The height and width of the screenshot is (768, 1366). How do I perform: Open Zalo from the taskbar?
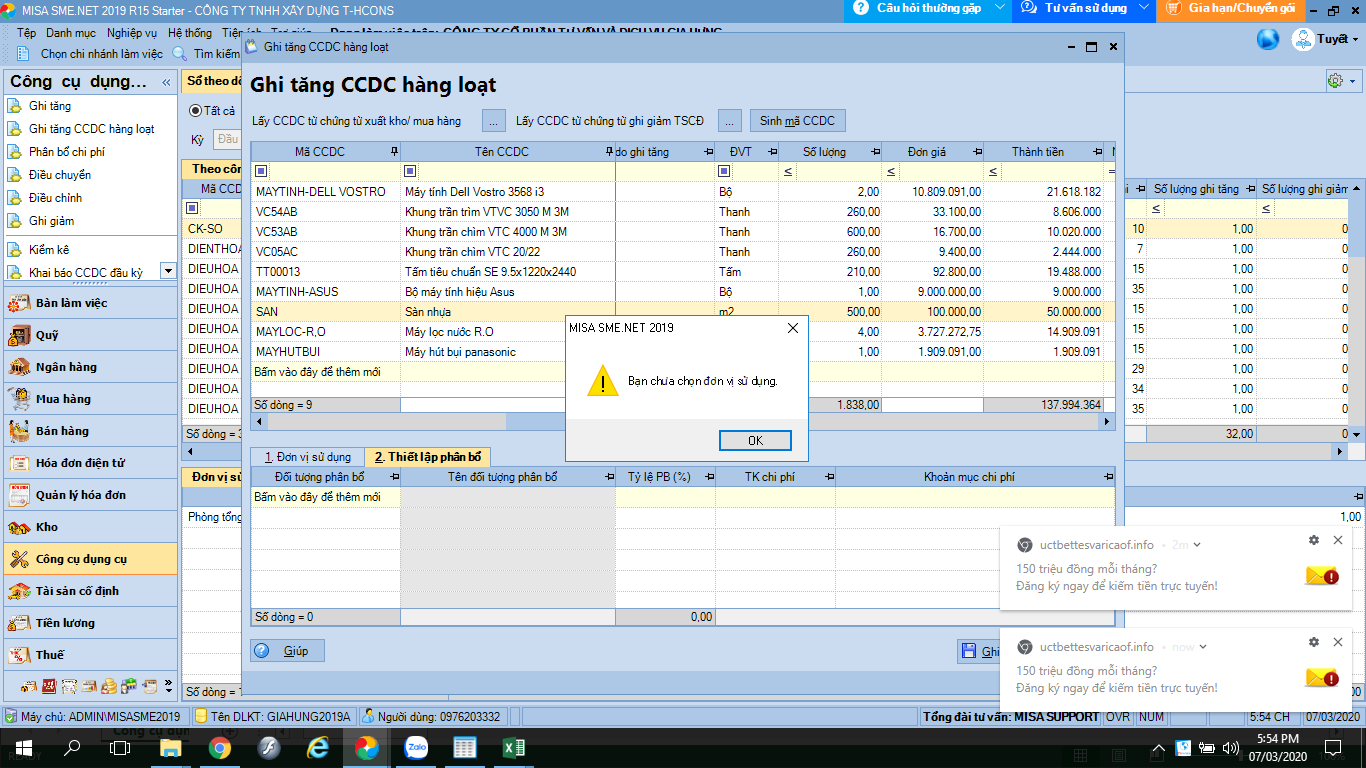[x=416, y=748]
